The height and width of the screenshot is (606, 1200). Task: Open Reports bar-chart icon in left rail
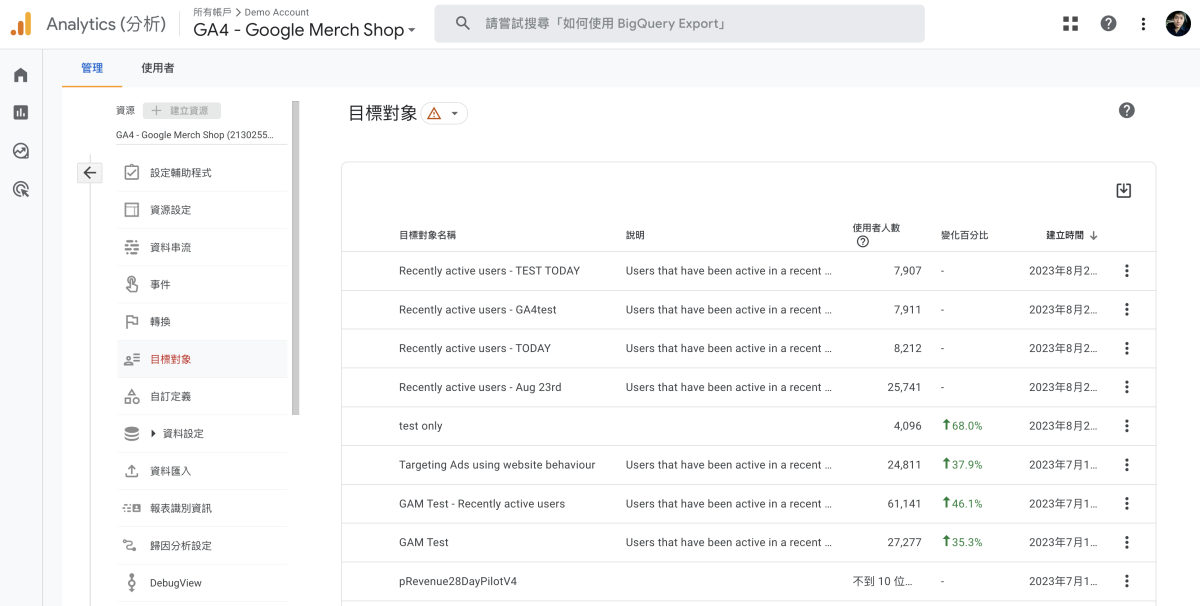tap(21, 113)
